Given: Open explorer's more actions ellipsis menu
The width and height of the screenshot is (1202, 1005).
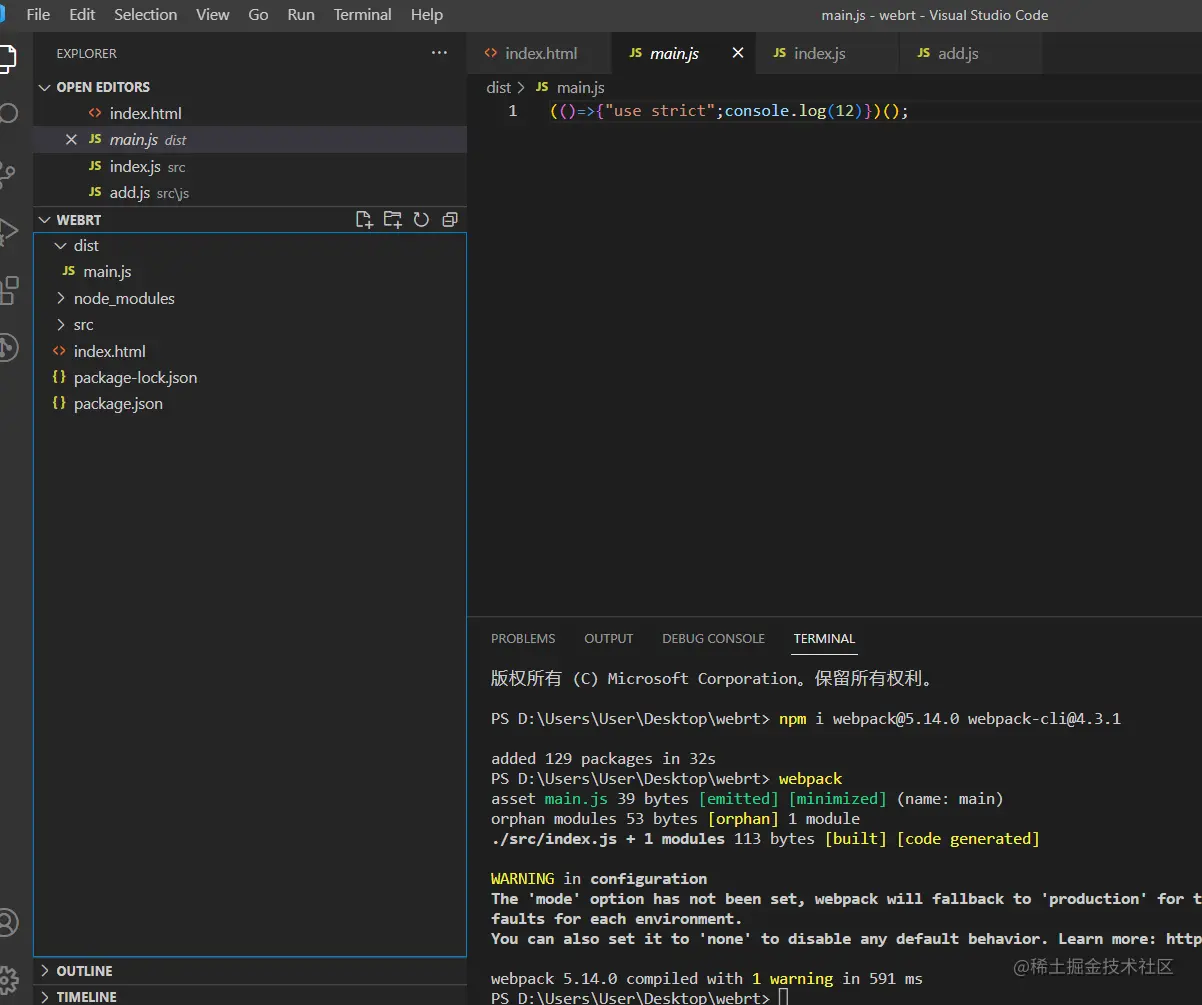Looking at the screenshot, I should pyautogui.click(x=439, y=53).
